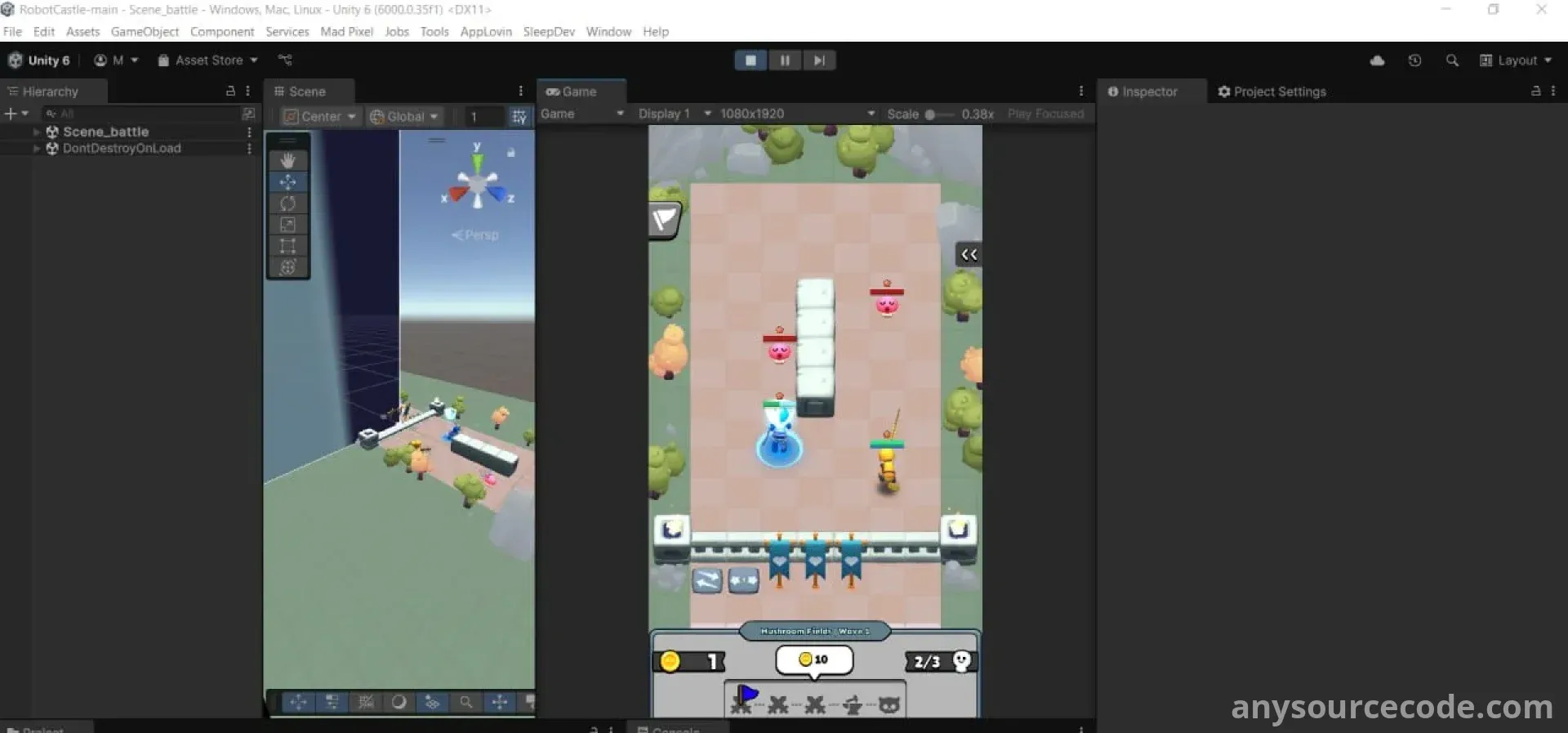Toggle grid snapping in Scene toolbar

click(x=519, y=117)
